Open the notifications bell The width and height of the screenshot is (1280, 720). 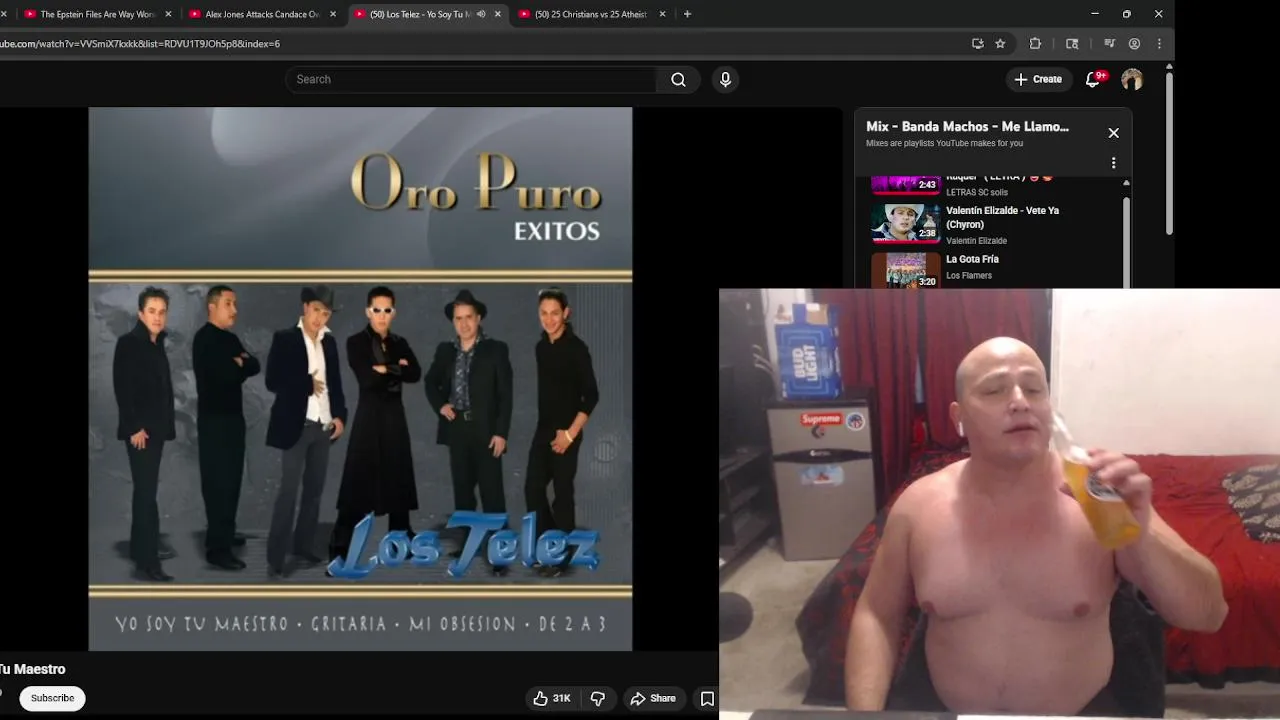(1093, 79)
